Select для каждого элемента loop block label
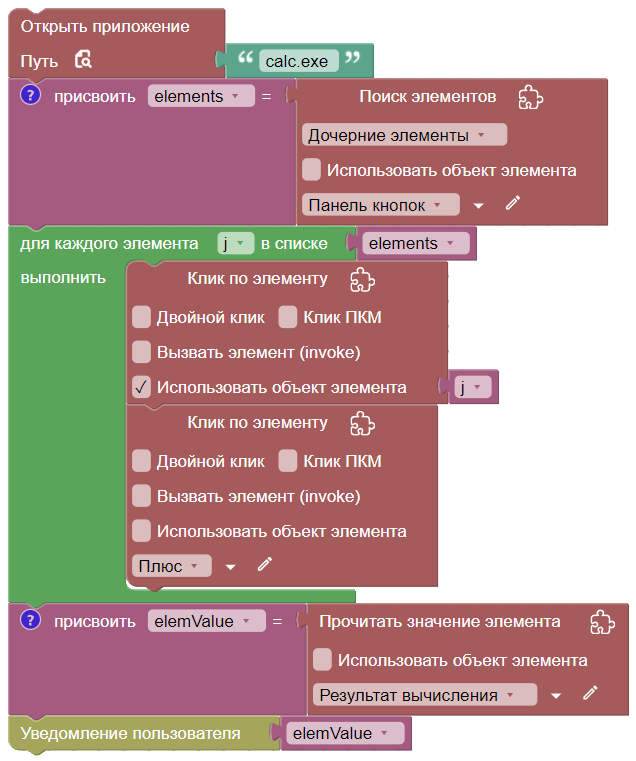This screenshot has width=636, height=761. (109, 243)
